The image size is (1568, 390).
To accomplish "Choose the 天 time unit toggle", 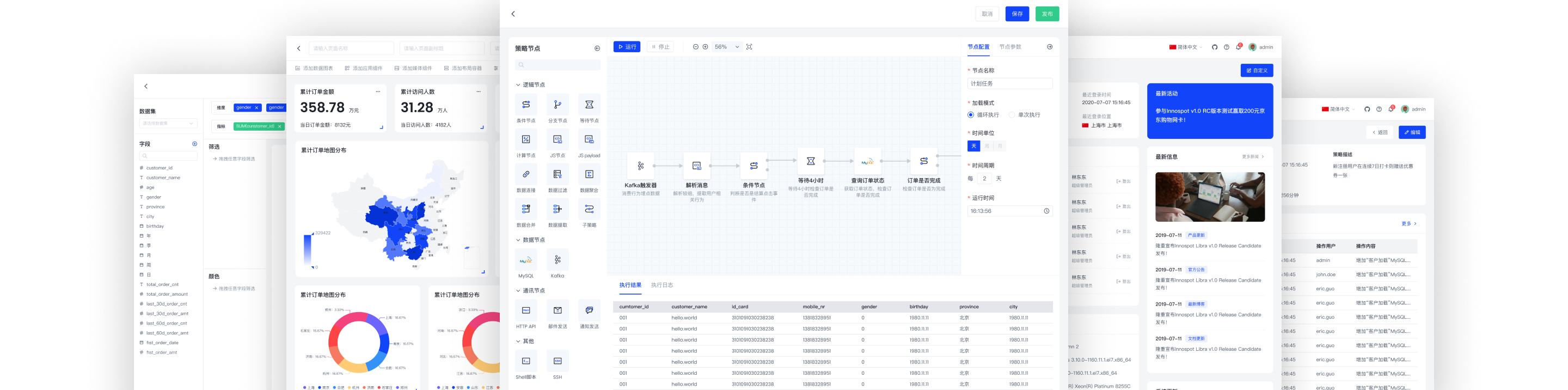I will click(x=974, y=146).
